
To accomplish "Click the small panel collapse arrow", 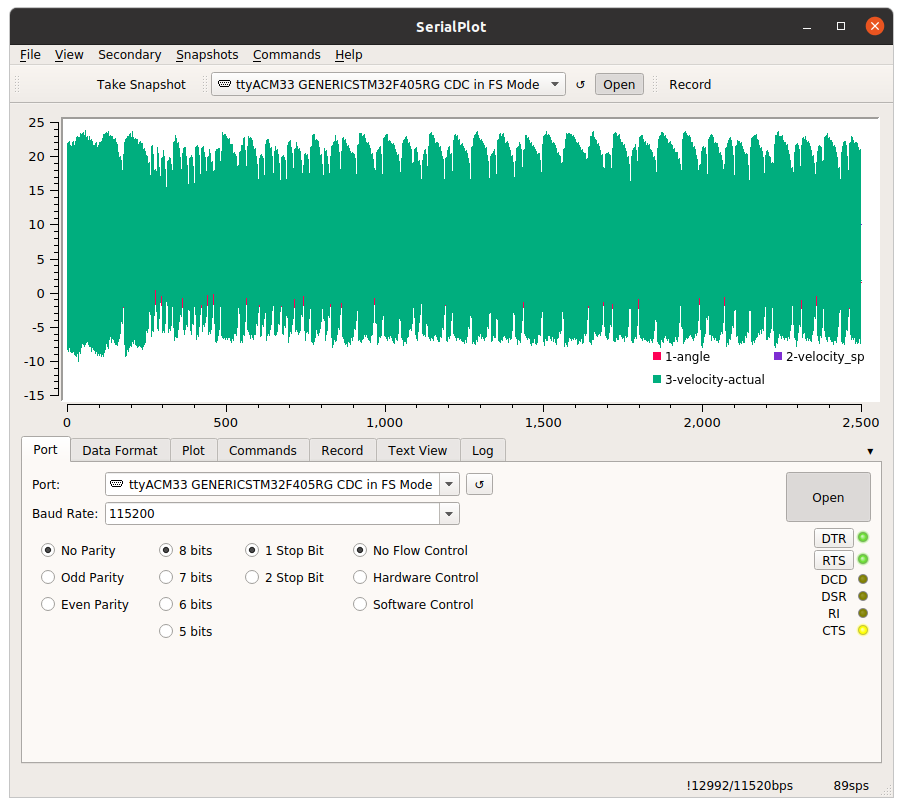I will [869, 452].
